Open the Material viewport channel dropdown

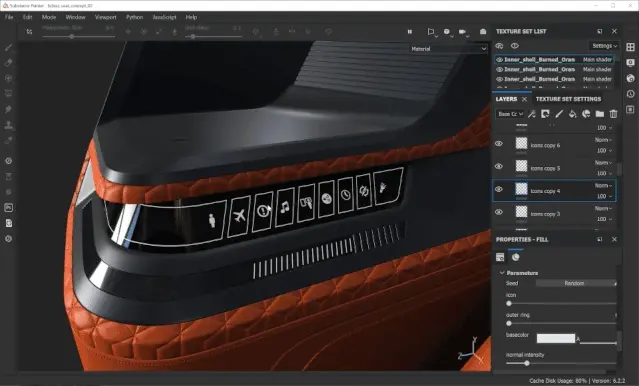click(448, 49)
